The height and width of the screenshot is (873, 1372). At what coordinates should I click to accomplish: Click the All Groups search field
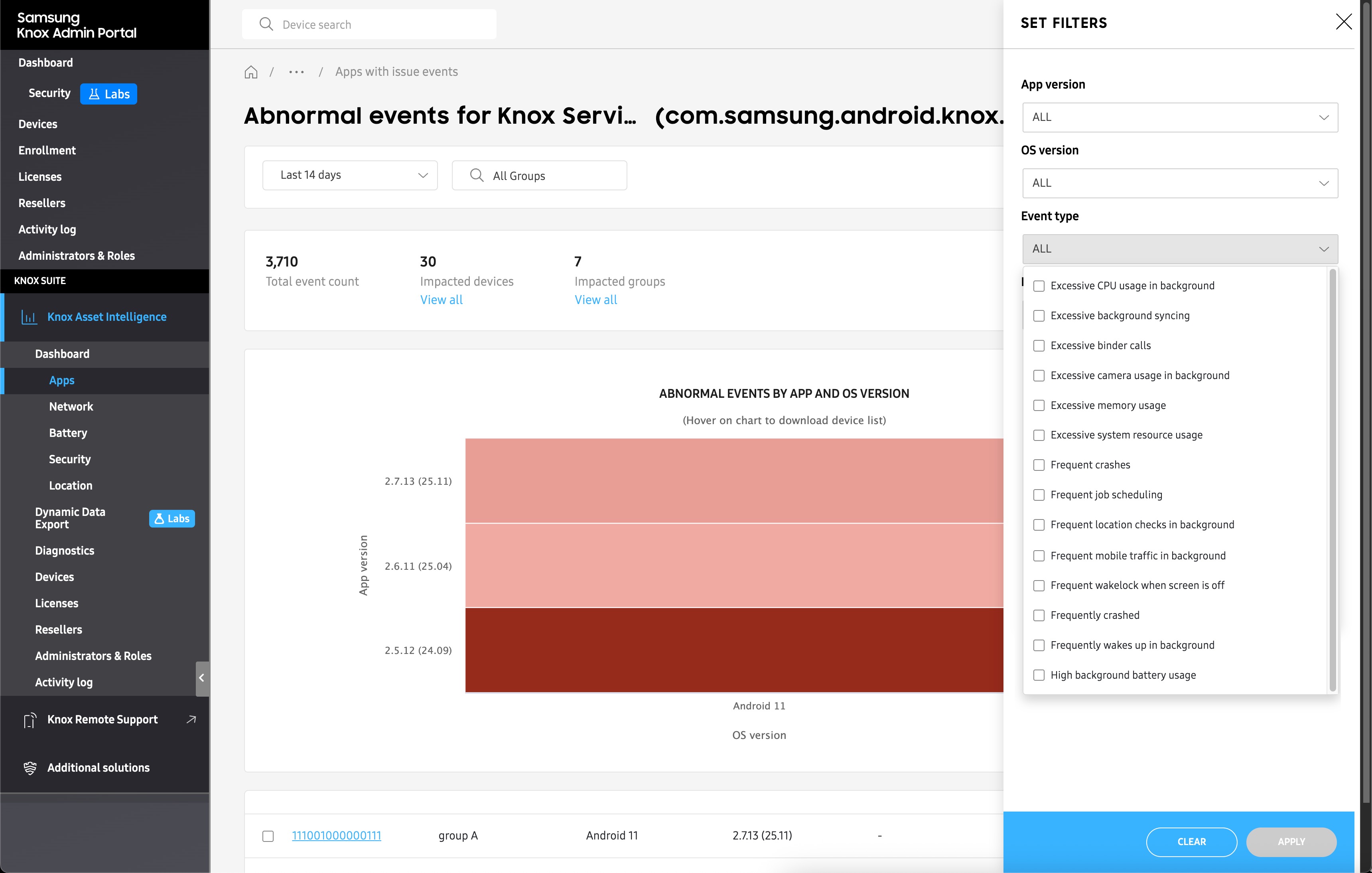[x=539, y=175]
